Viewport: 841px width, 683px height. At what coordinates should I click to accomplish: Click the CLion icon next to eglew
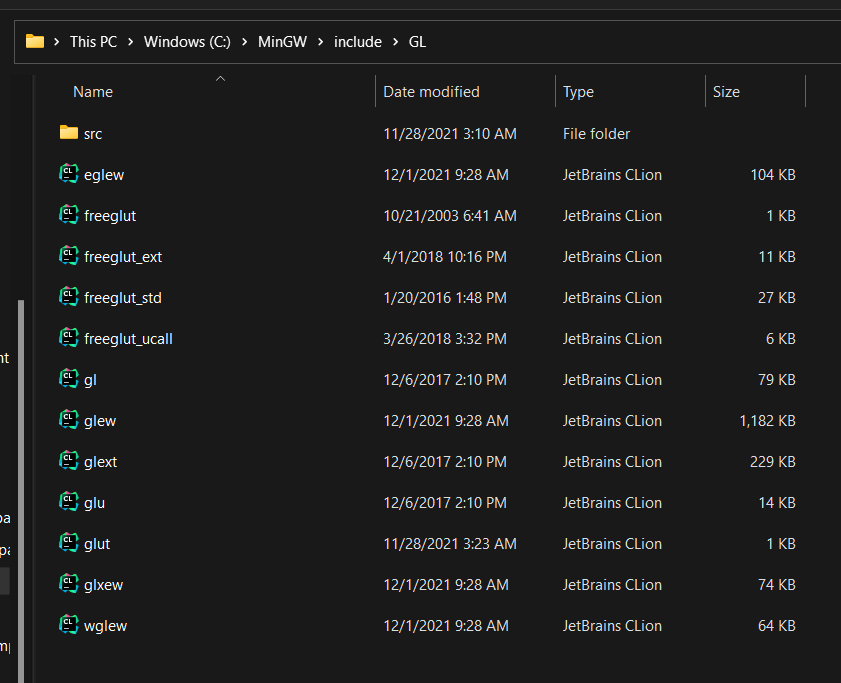(x=68, y=174)
